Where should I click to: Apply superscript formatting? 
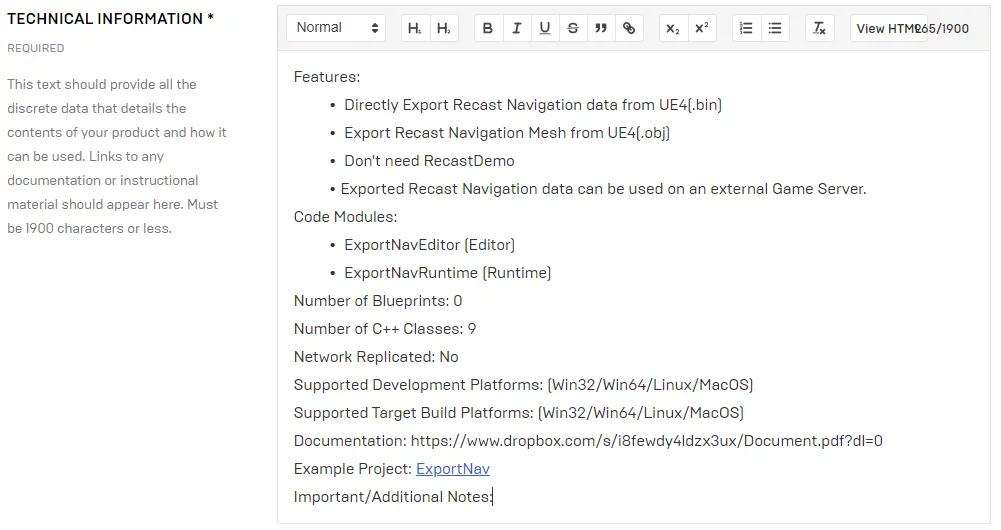pyautogui.click(x=702, y=29)
